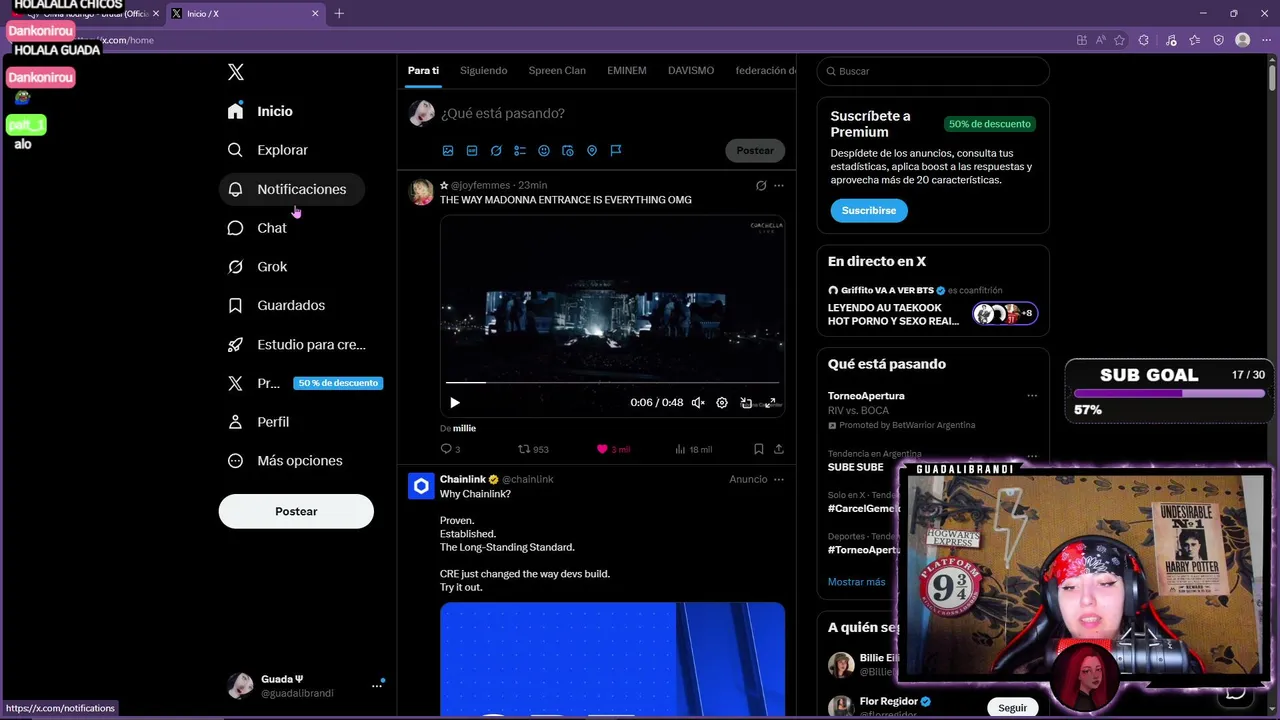Screen dimensions: 1280x720
Task: Click the Buscar search field
Action: point(933,71)
